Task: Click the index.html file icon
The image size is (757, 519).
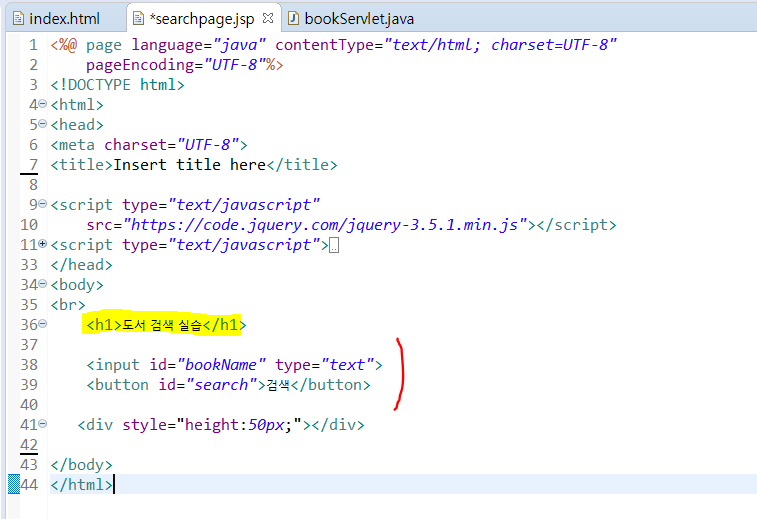Action: pos(18,19)
